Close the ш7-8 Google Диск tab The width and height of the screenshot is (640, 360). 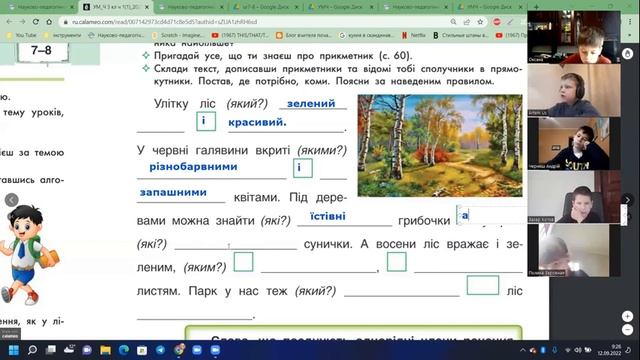296,7
